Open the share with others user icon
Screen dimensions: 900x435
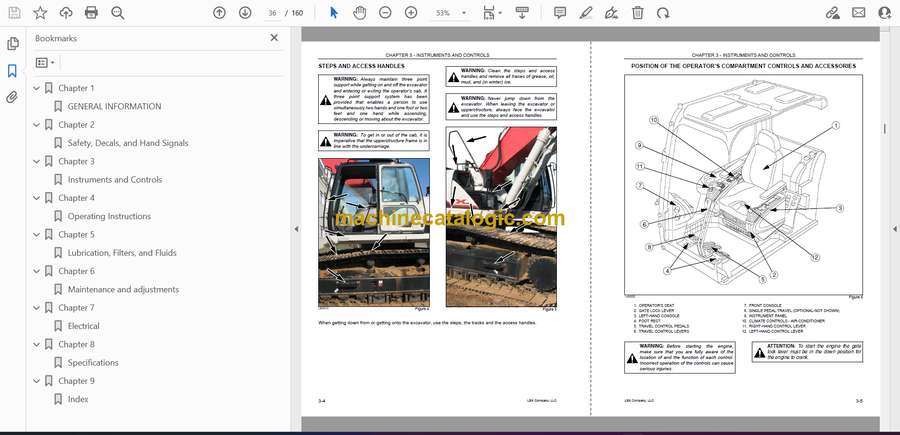tap(885, 13)
